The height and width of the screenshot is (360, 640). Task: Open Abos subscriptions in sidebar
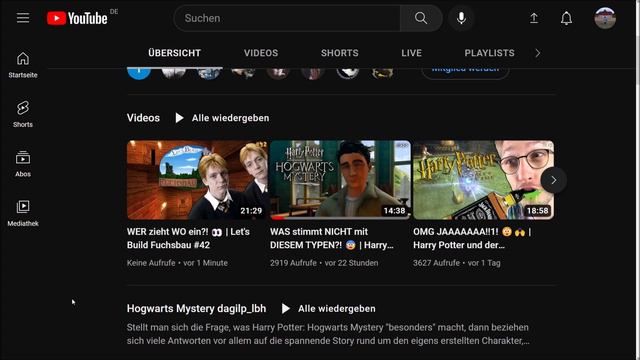coord(23,164)
